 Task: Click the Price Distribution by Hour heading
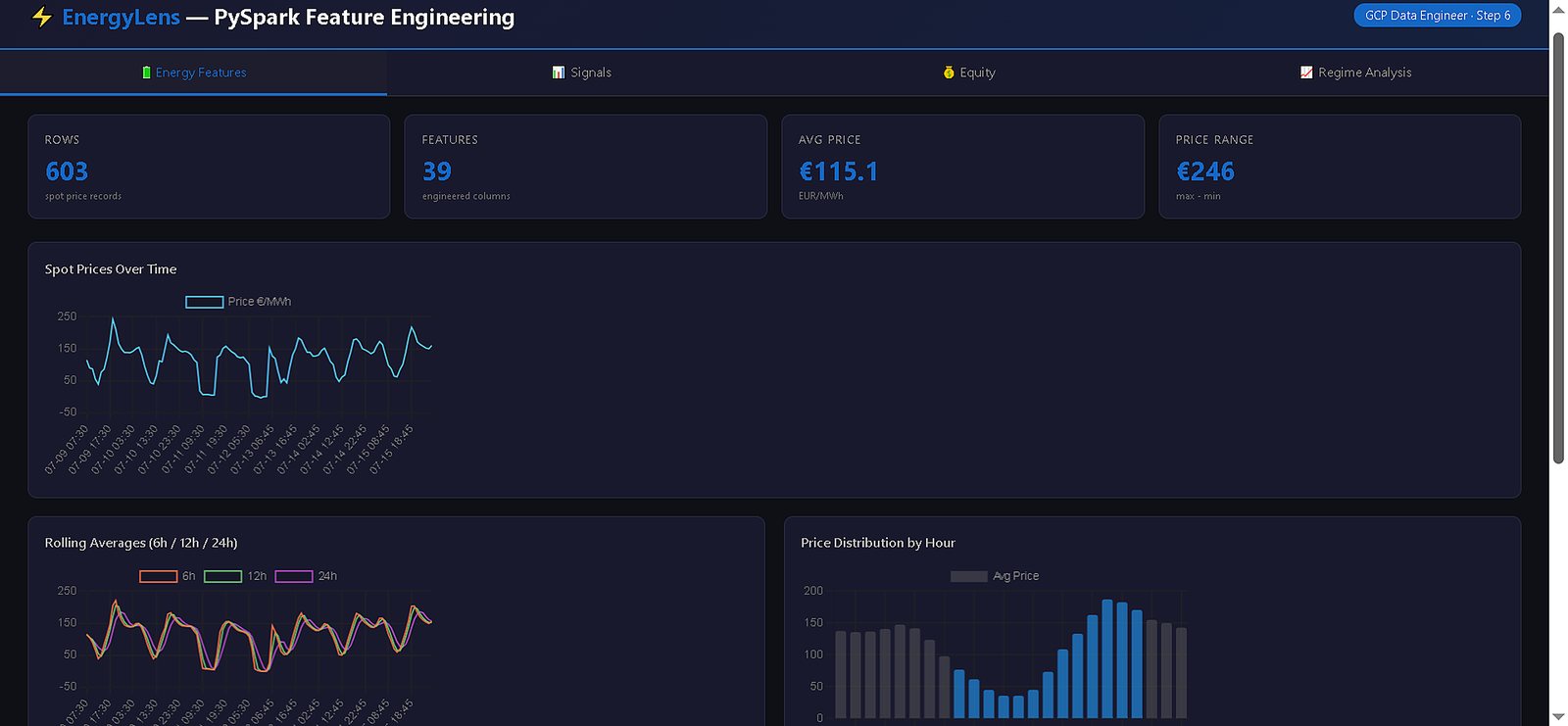(x=878, y=543)
